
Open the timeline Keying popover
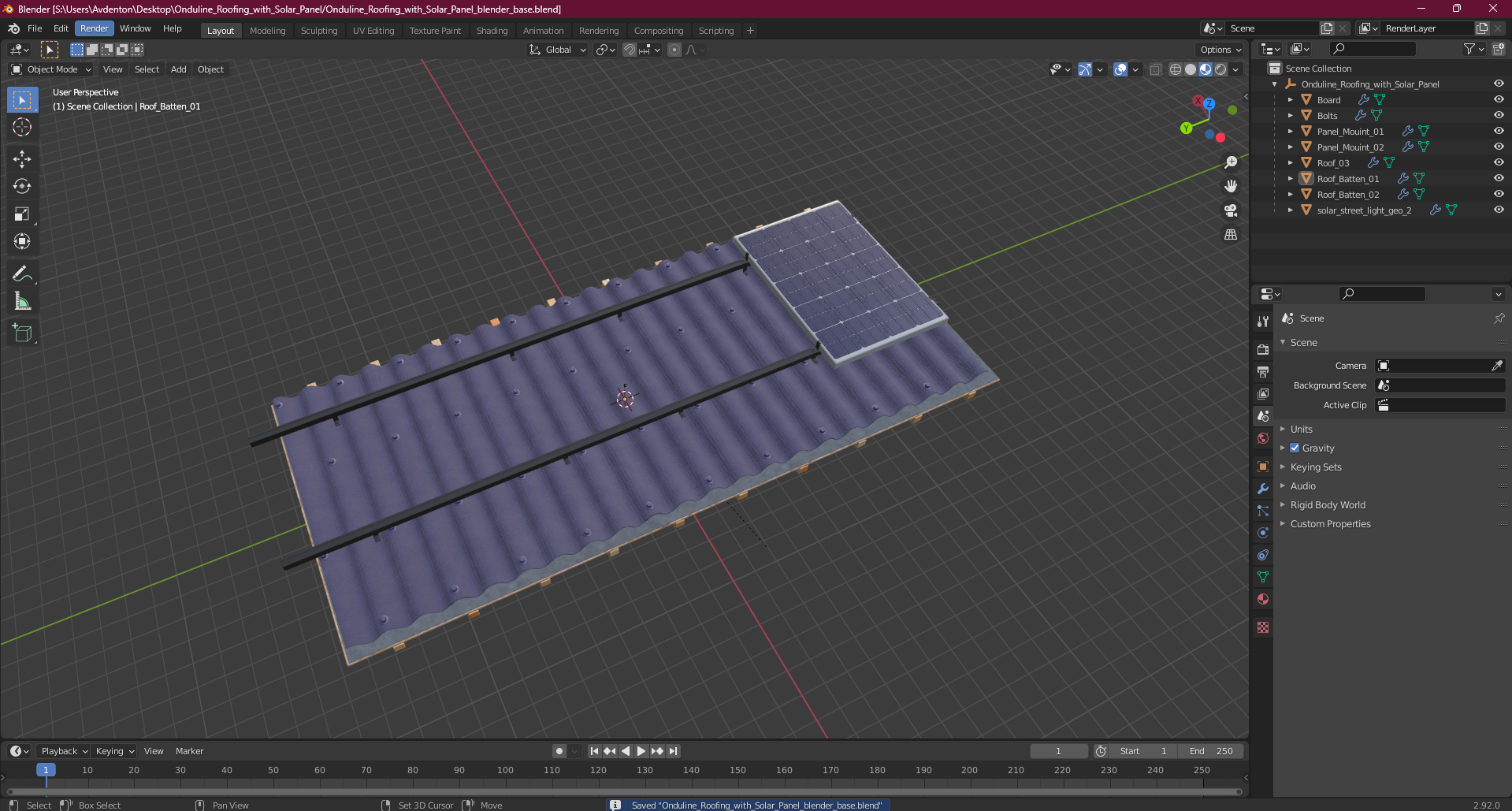point(115,751)
